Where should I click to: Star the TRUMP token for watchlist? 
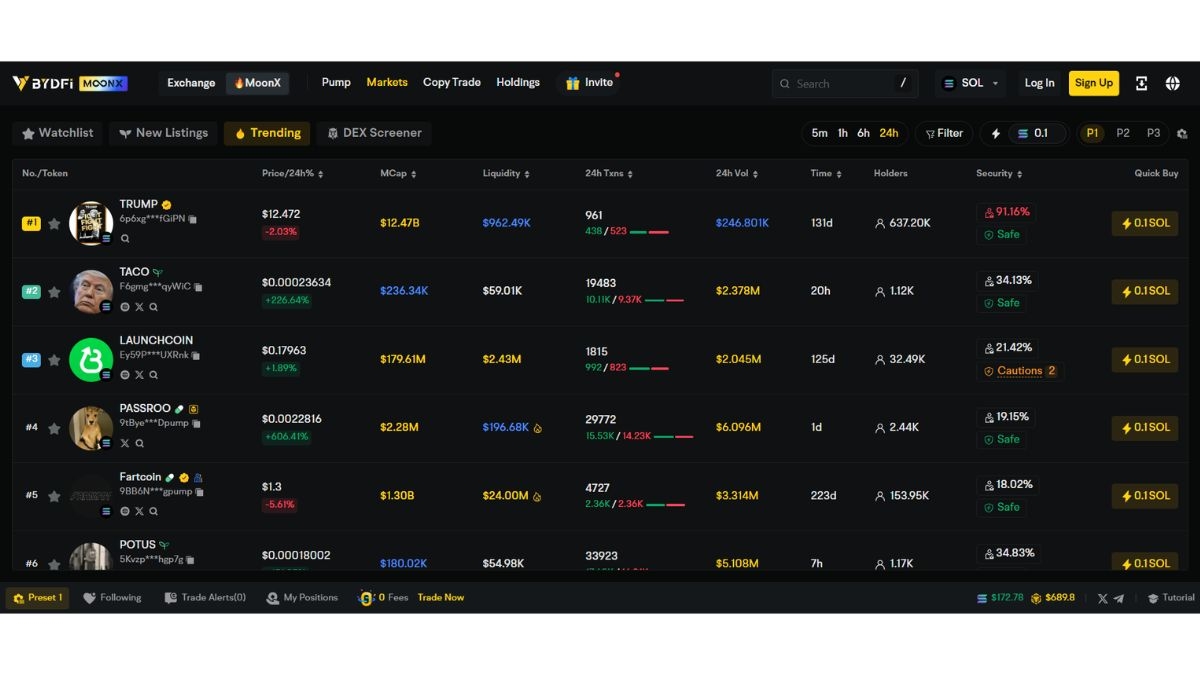coord(54,224)
